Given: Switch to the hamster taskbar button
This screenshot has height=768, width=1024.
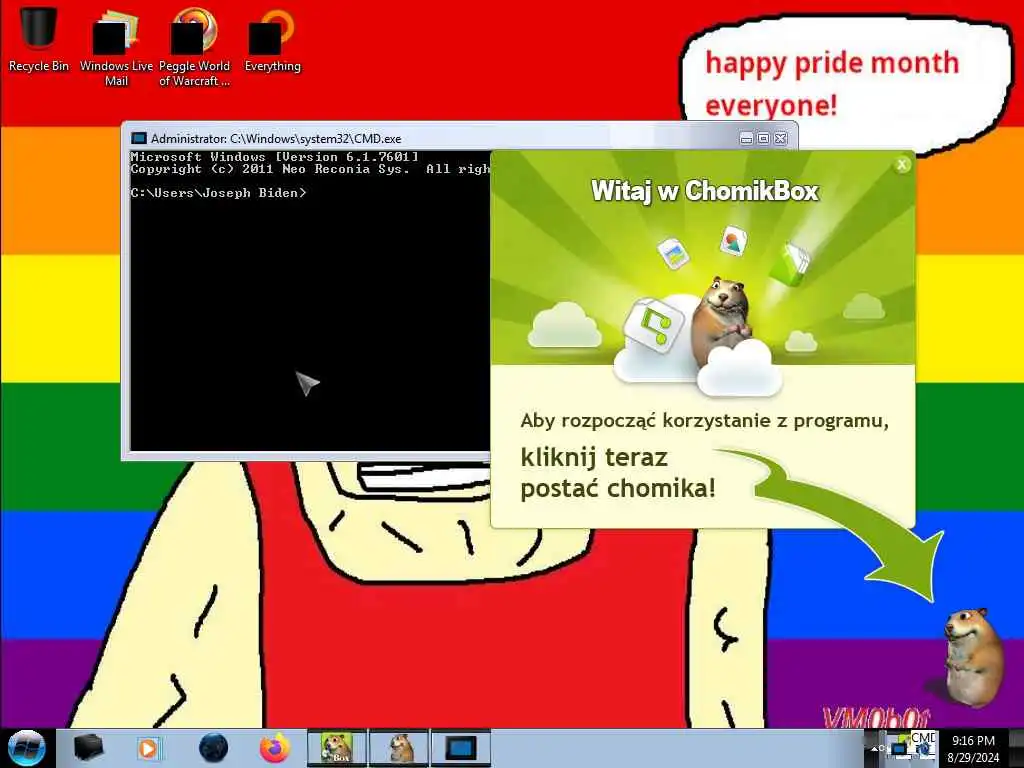Looking at the screenshot, I should click(399, 748).
